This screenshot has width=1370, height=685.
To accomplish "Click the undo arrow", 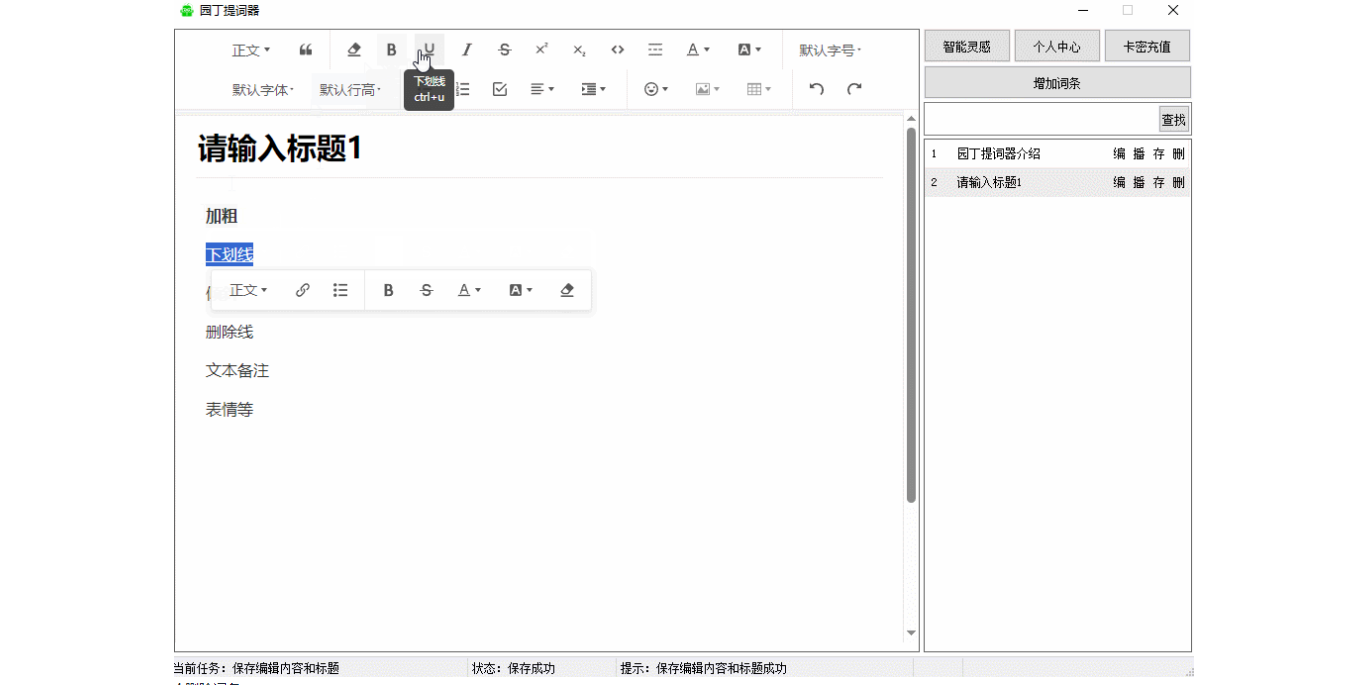I will tap(816, 90).
